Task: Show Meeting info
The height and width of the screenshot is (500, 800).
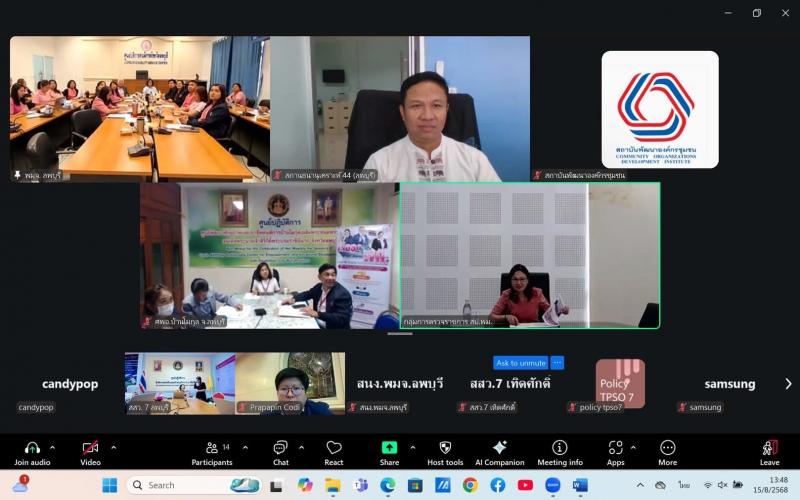Action: [x=560, y=454]
